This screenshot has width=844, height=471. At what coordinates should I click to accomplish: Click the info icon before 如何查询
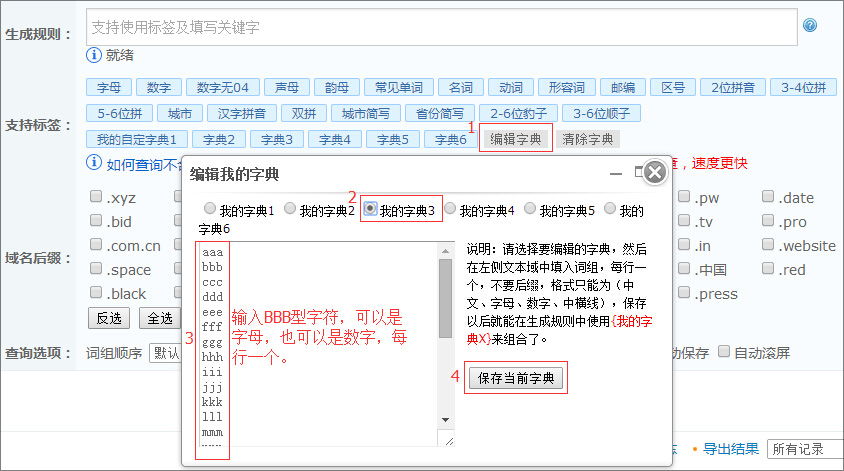pos(95,163)
